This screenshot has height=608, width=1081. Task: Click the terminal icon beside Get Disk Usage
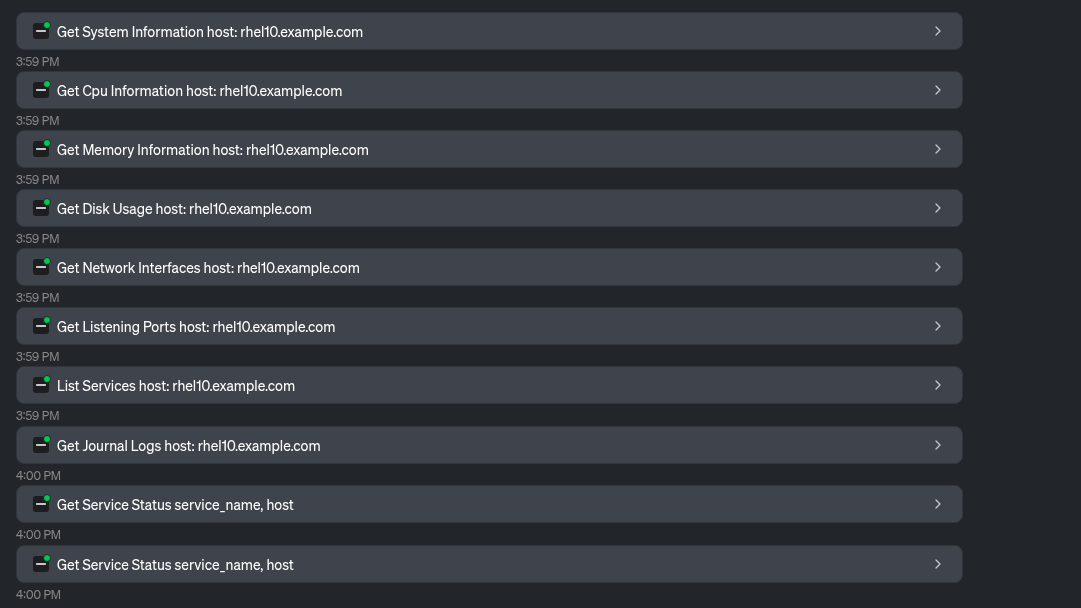coord(41,209)
